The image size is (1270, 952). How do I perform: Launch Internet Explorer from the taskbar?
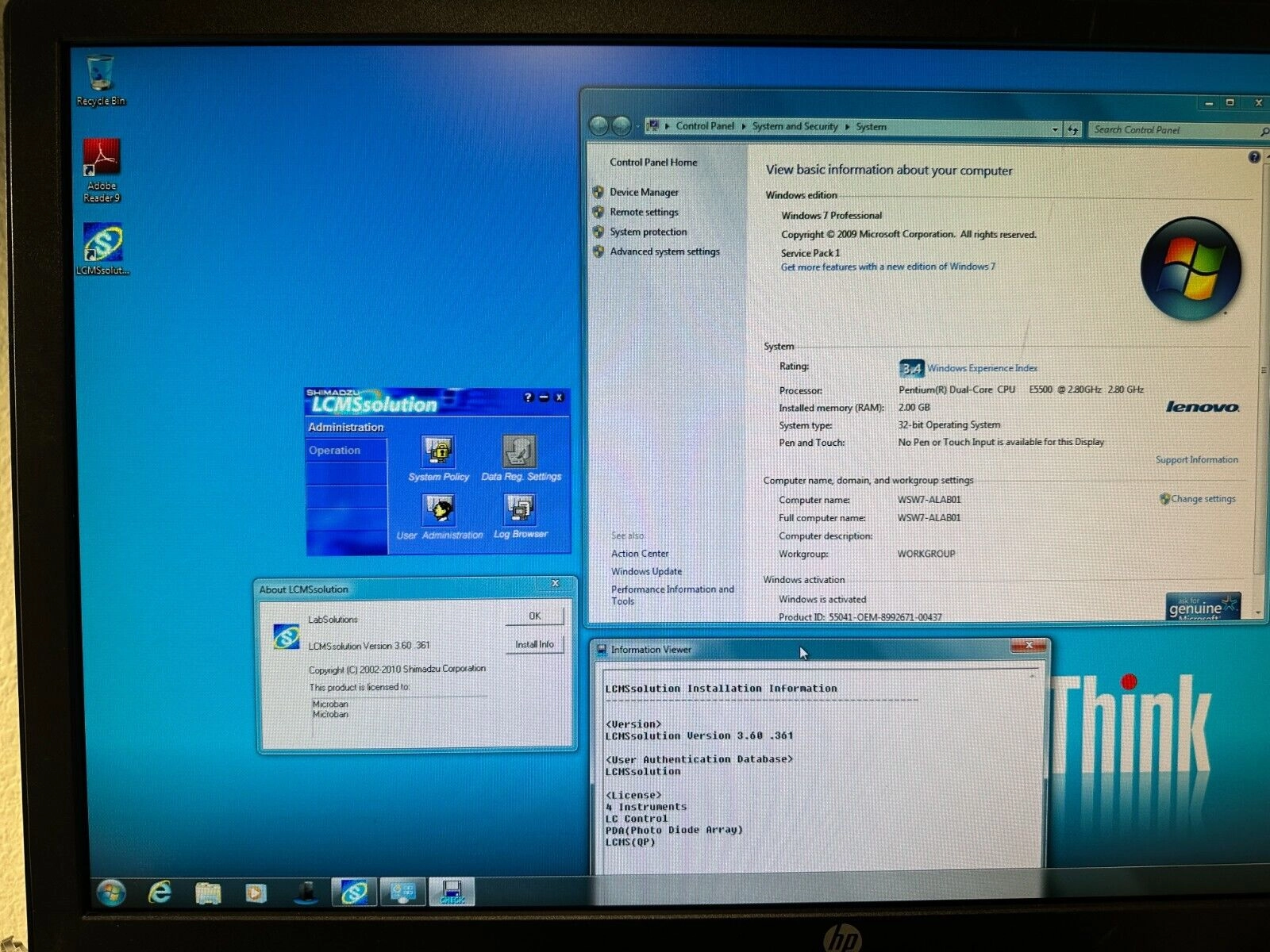coord(160,892)
